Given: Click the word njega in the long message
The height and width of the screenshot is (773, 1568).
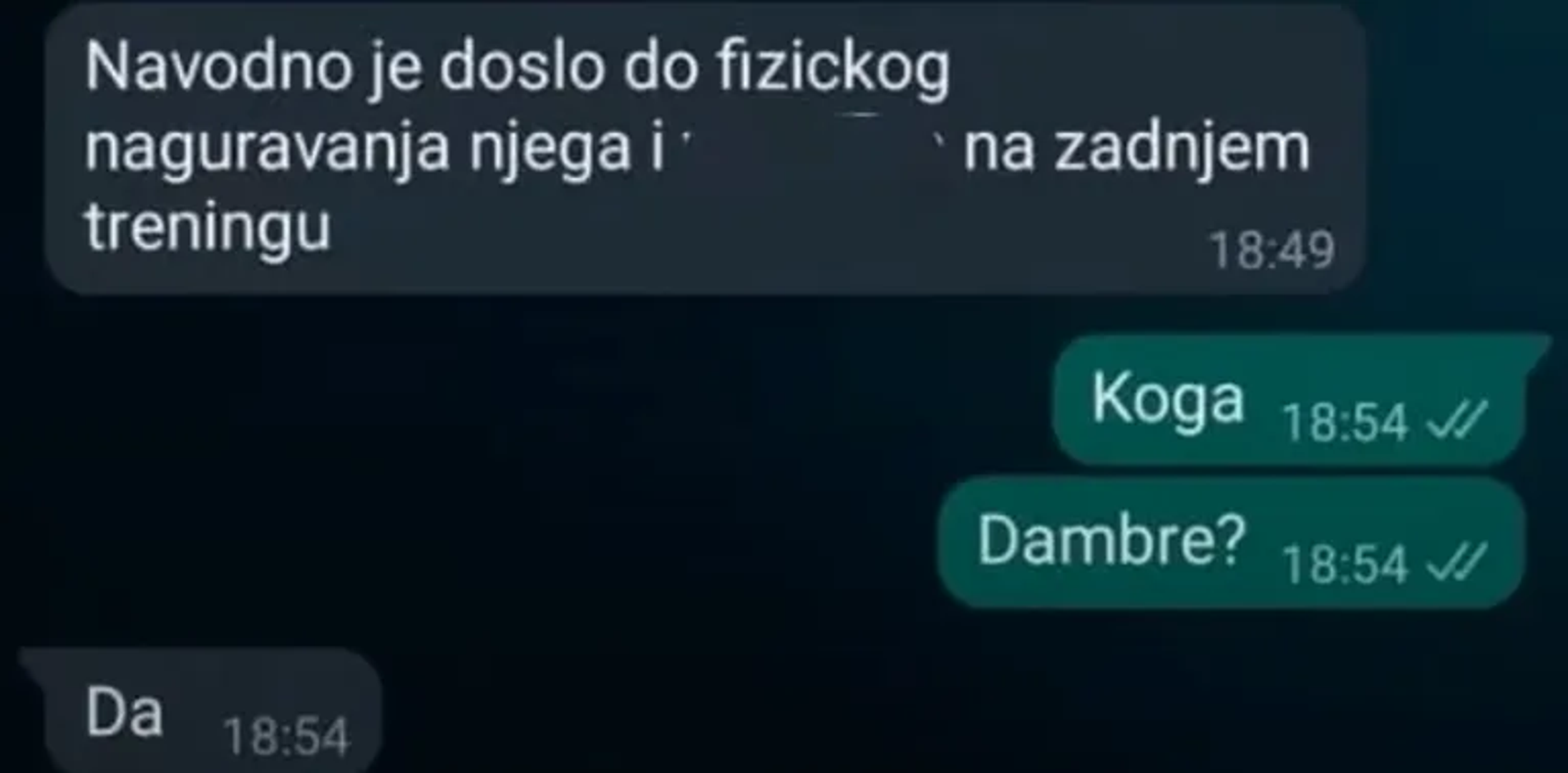Looking at the screenshot, I should [x=549, y=150].
